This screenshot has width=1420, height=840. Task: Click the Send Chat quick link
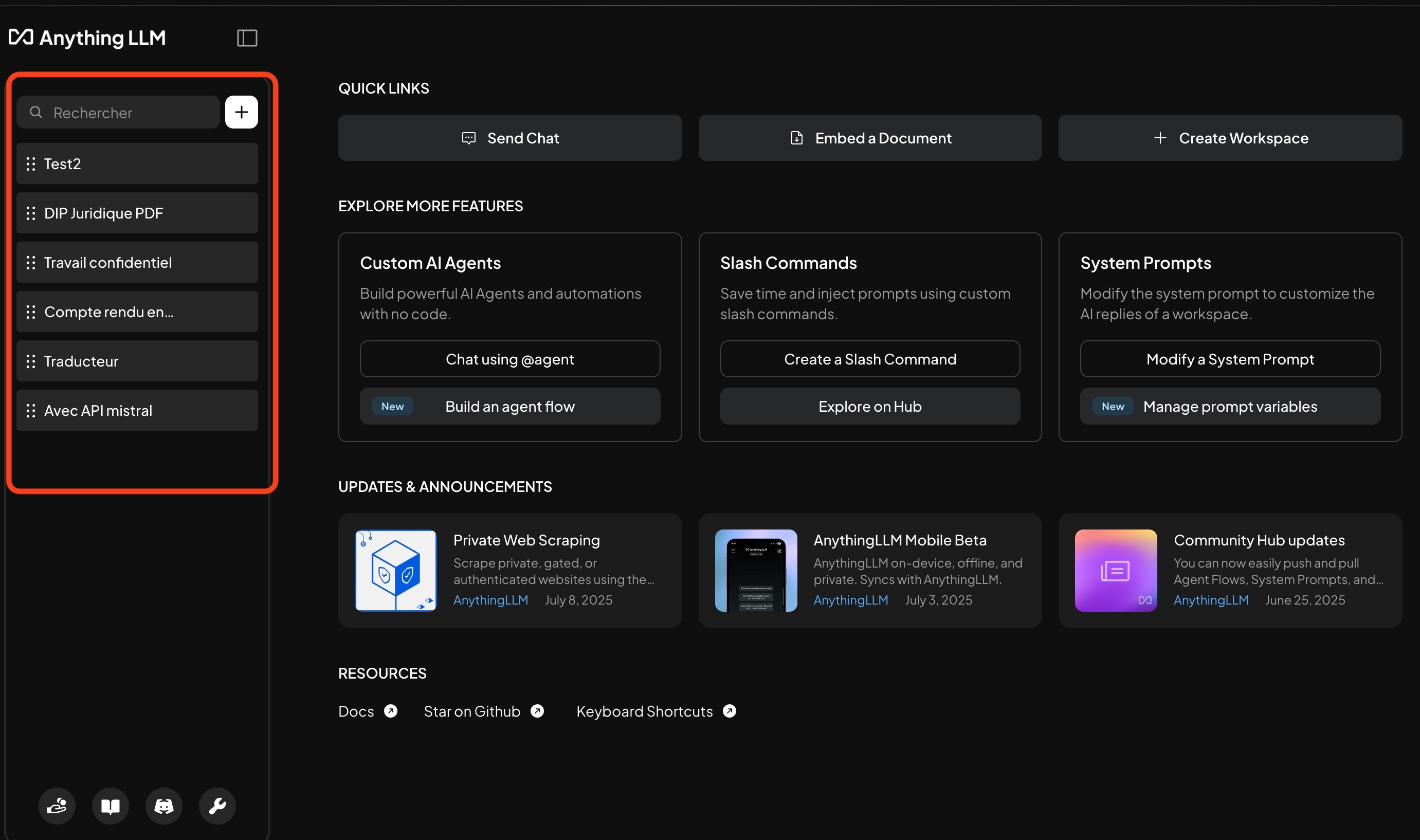(510, 138)
